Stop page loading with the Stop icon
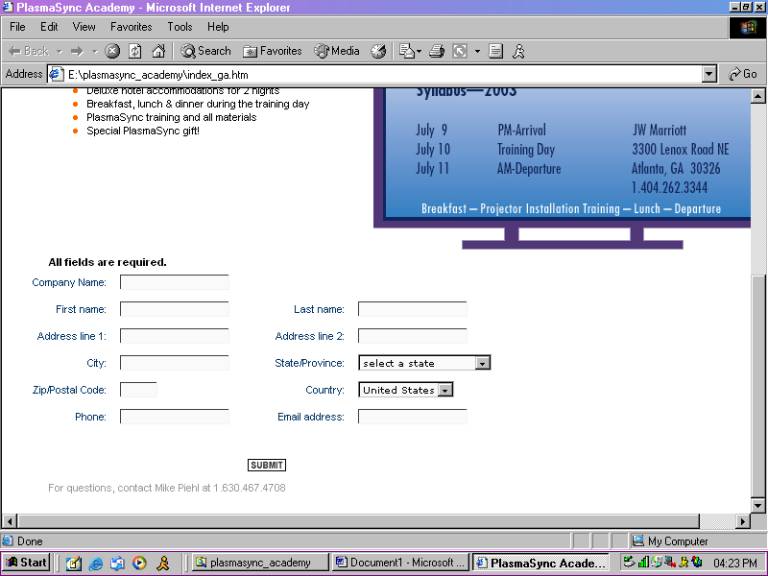The width and height of the screenshot is (768, 576). 113,51
